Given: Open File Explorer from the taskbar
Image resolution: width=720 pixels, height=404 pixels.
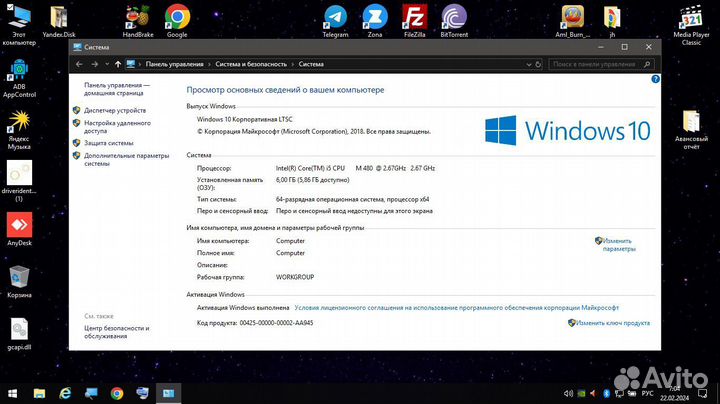Looking at the screenshot, I should 39,393.
